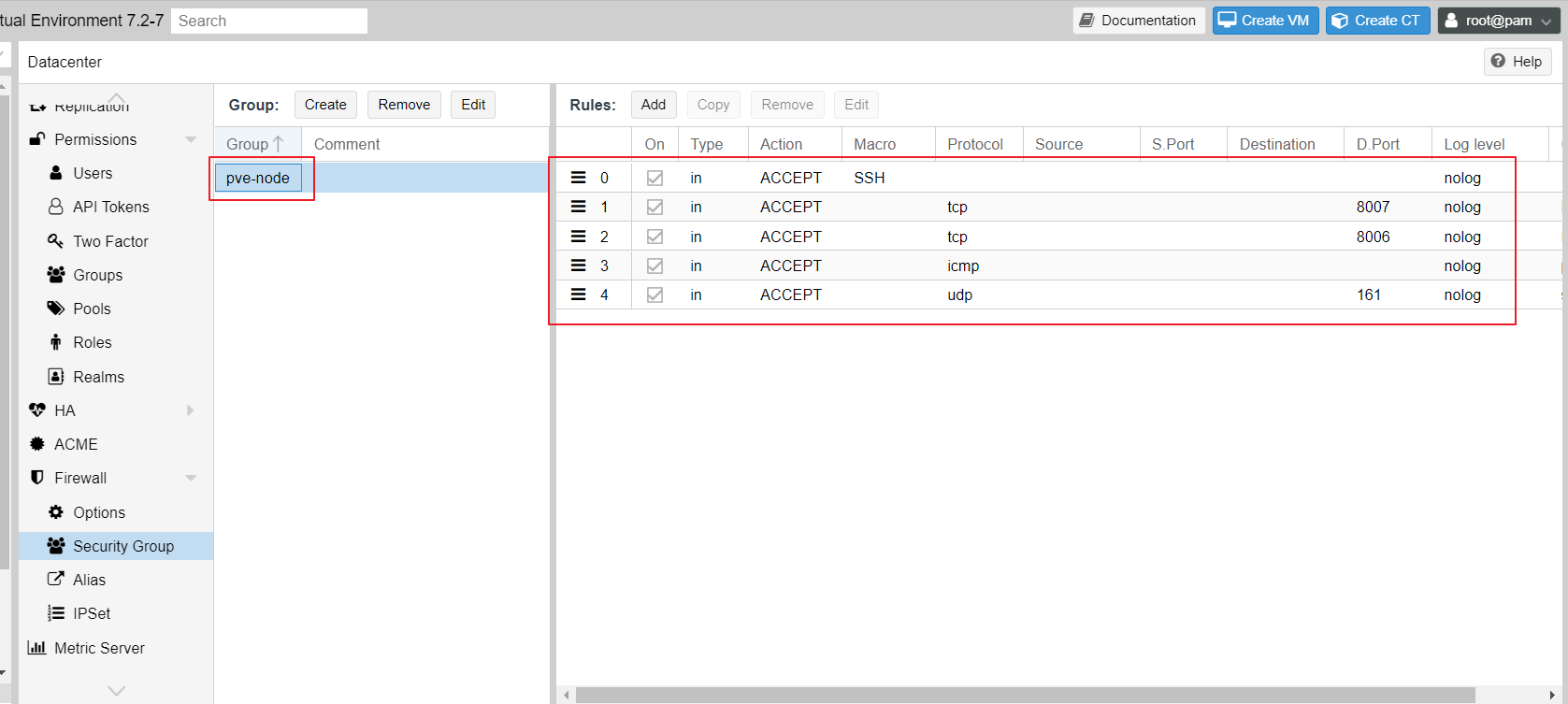Open the Realms page
The image size is (1568, 704).
pos(98,377)
